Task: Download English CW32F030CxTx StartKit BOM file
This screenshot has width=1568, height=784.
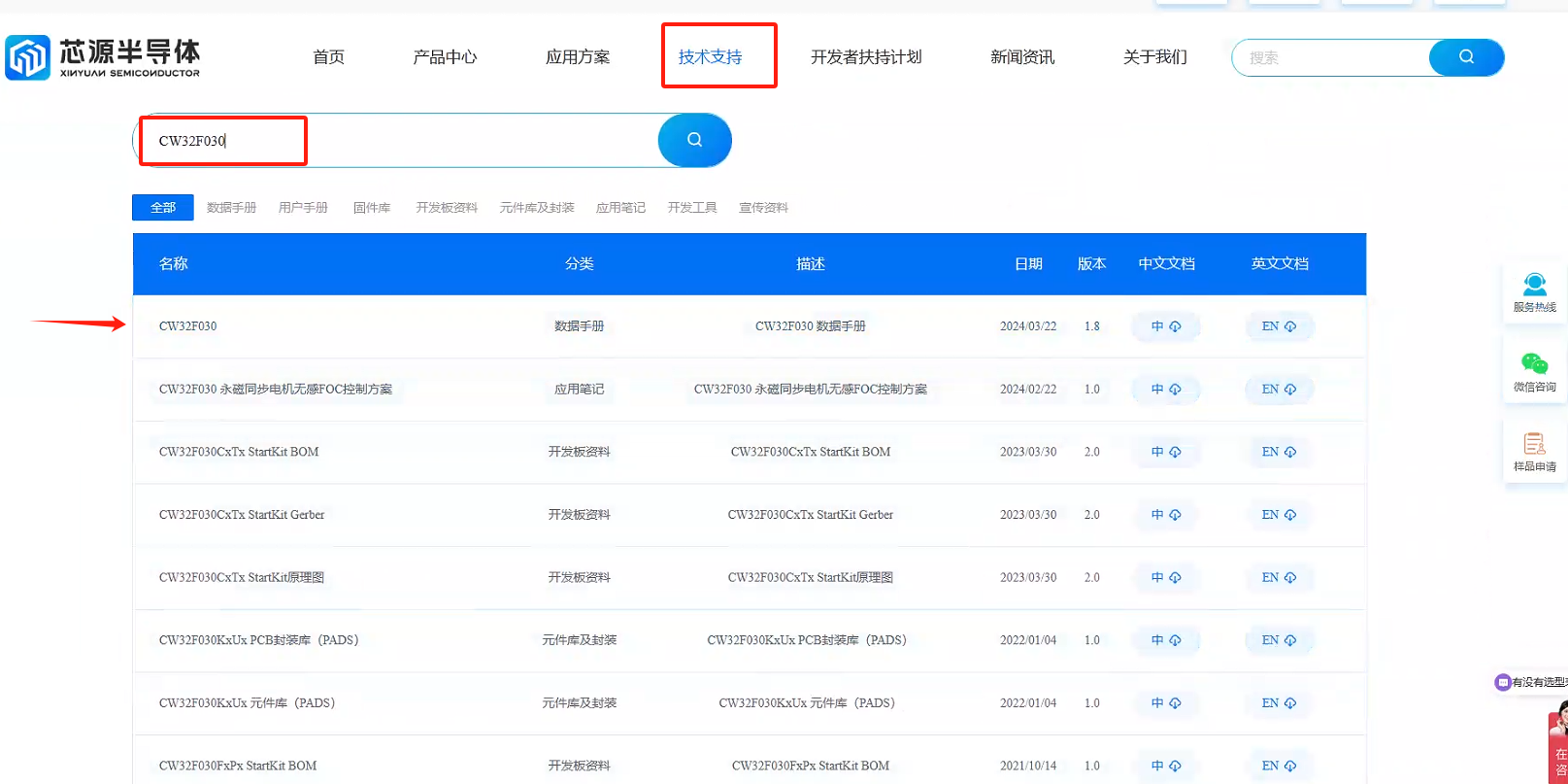Action: tap(1280, 452)
